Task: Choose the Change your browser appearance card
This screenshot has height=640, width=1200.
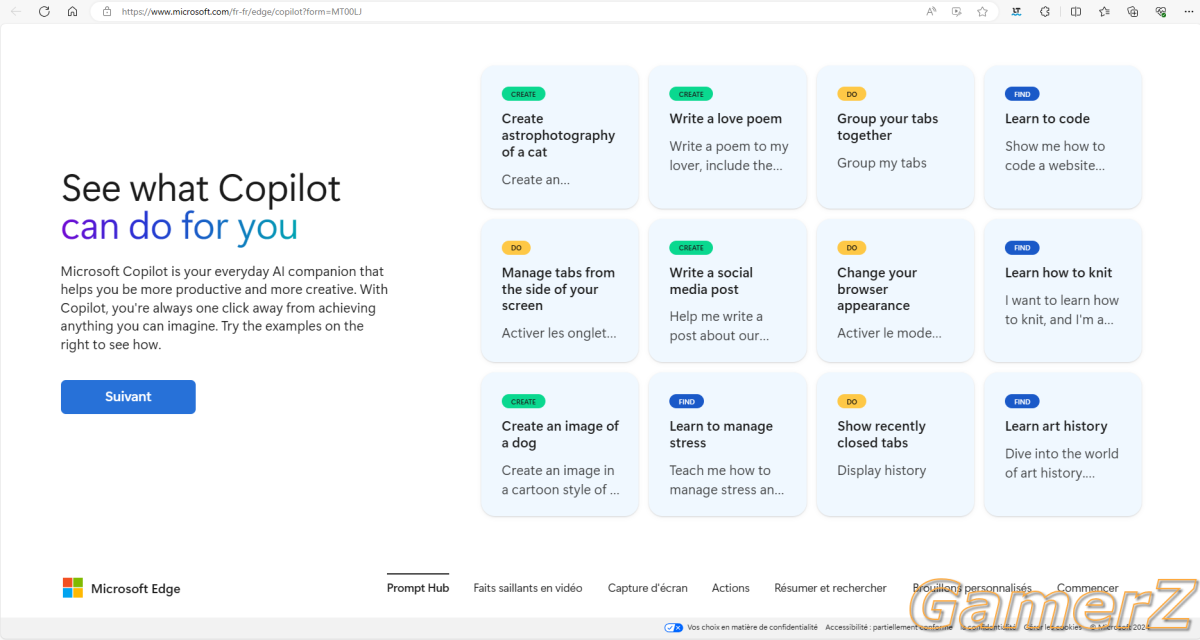Action: pos(895,291)
